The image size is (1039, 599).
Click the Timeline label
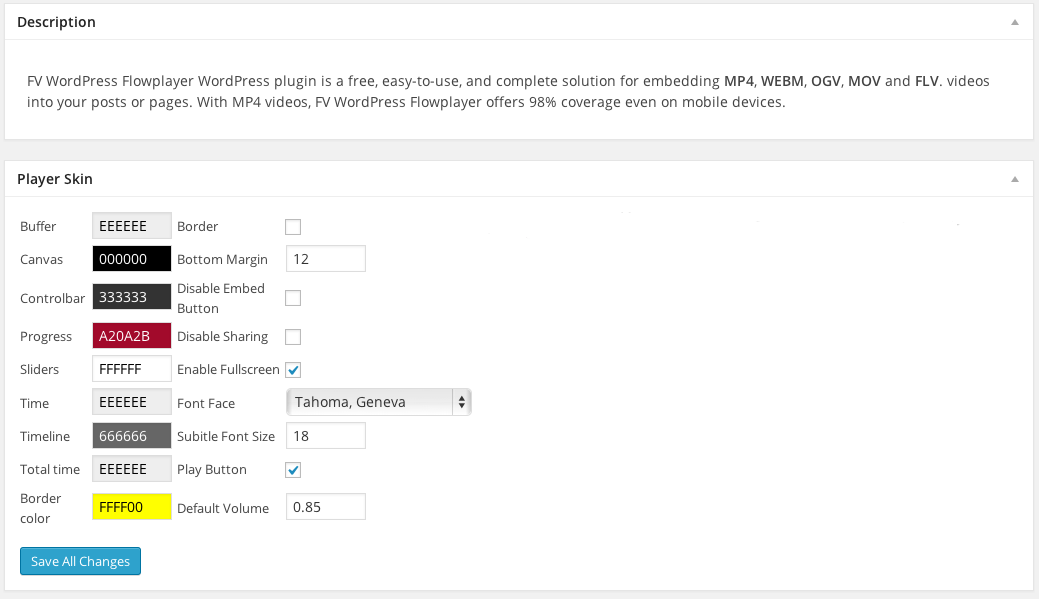coord(45,437)
